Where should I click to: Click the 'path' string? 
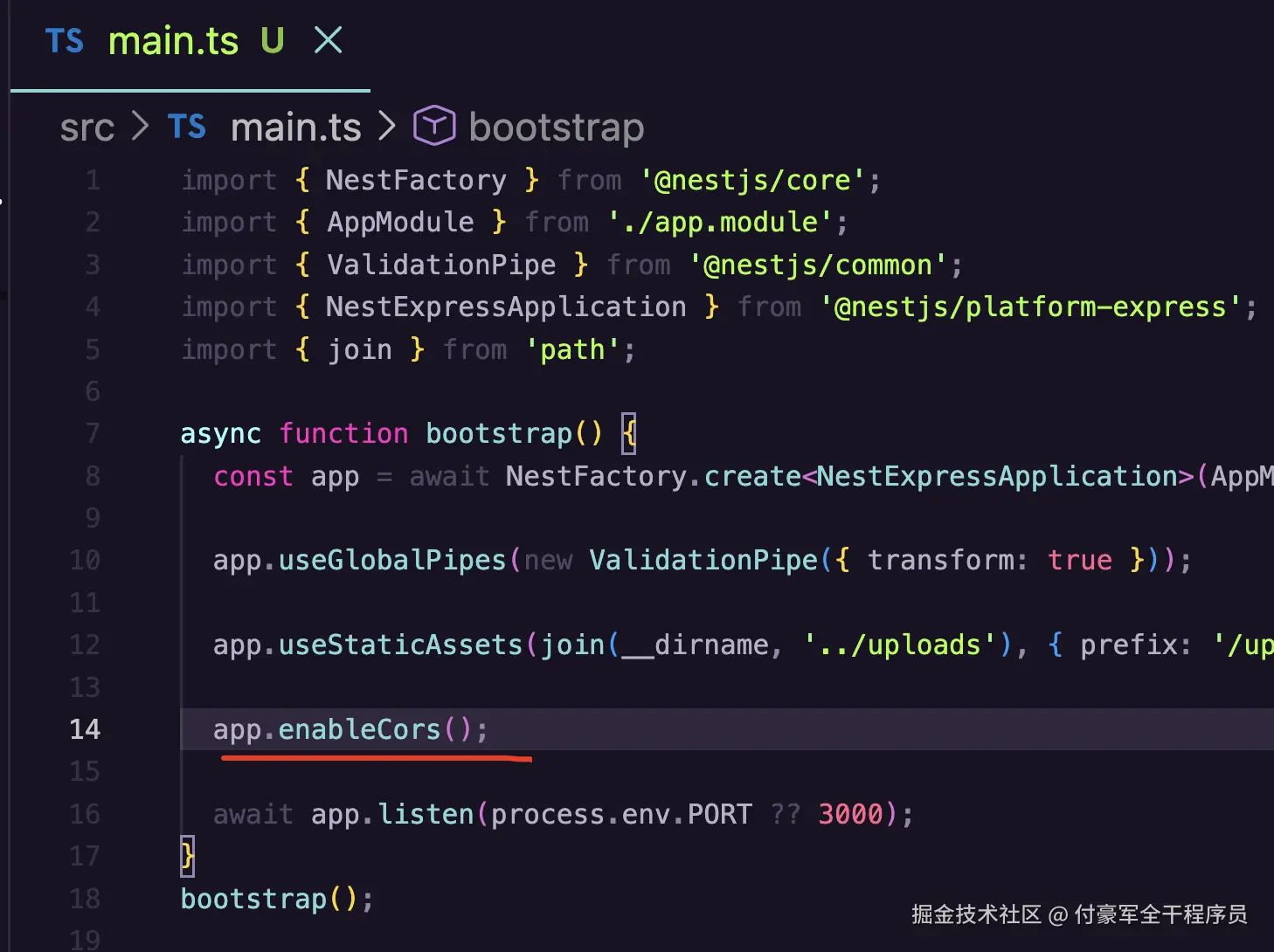point(572,349)
